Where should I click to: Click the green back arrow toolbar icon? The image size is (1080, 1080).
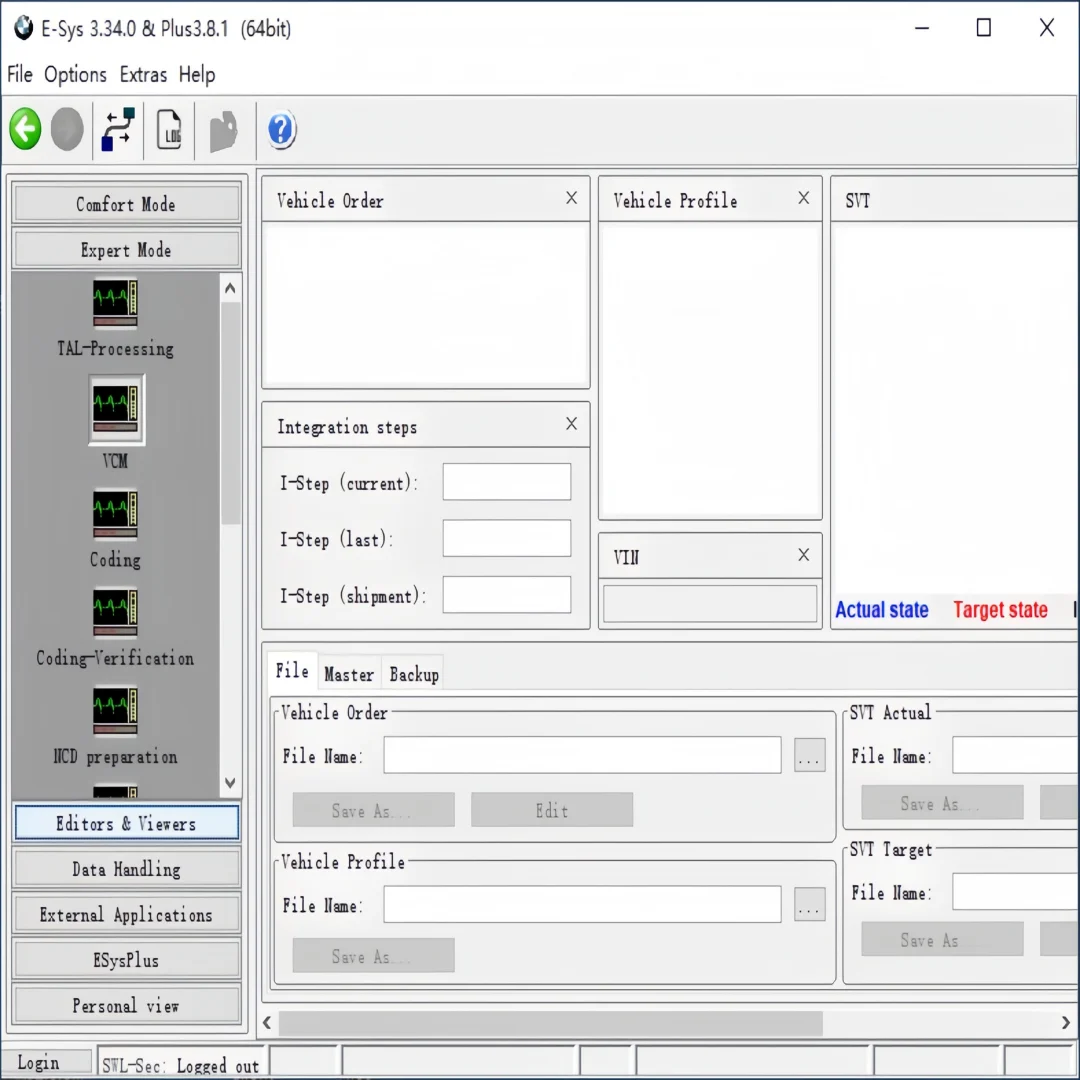click(x=25, y=129)
